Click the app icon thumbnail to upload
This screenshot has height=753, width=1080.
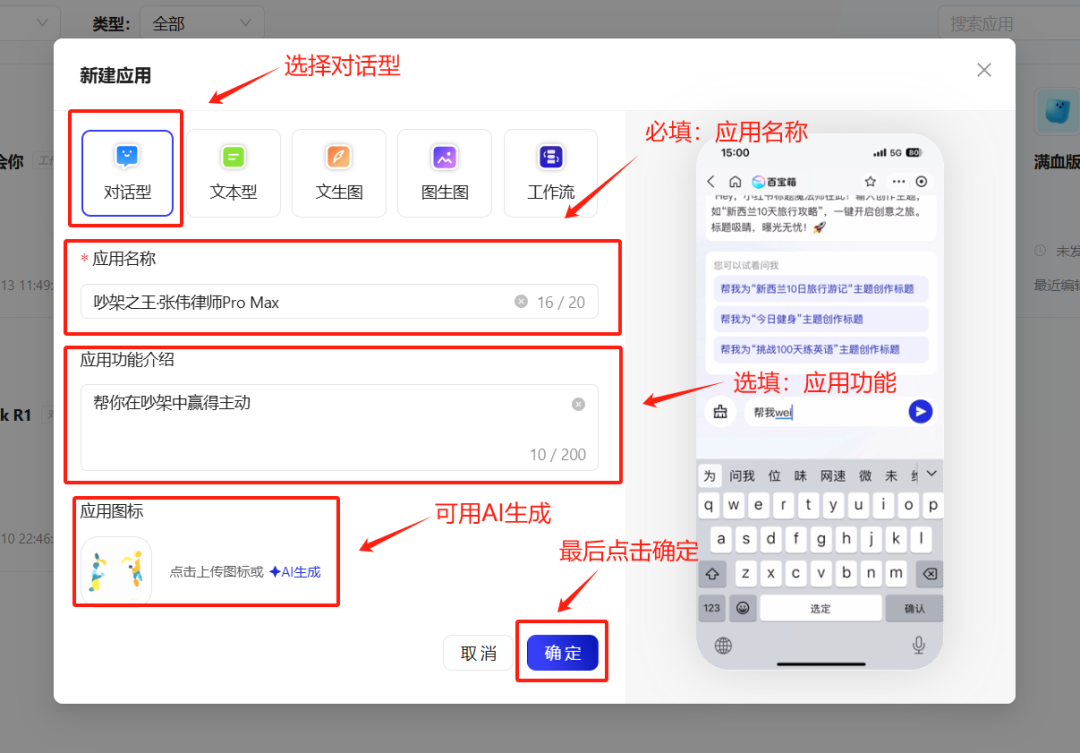pos(116,571)
